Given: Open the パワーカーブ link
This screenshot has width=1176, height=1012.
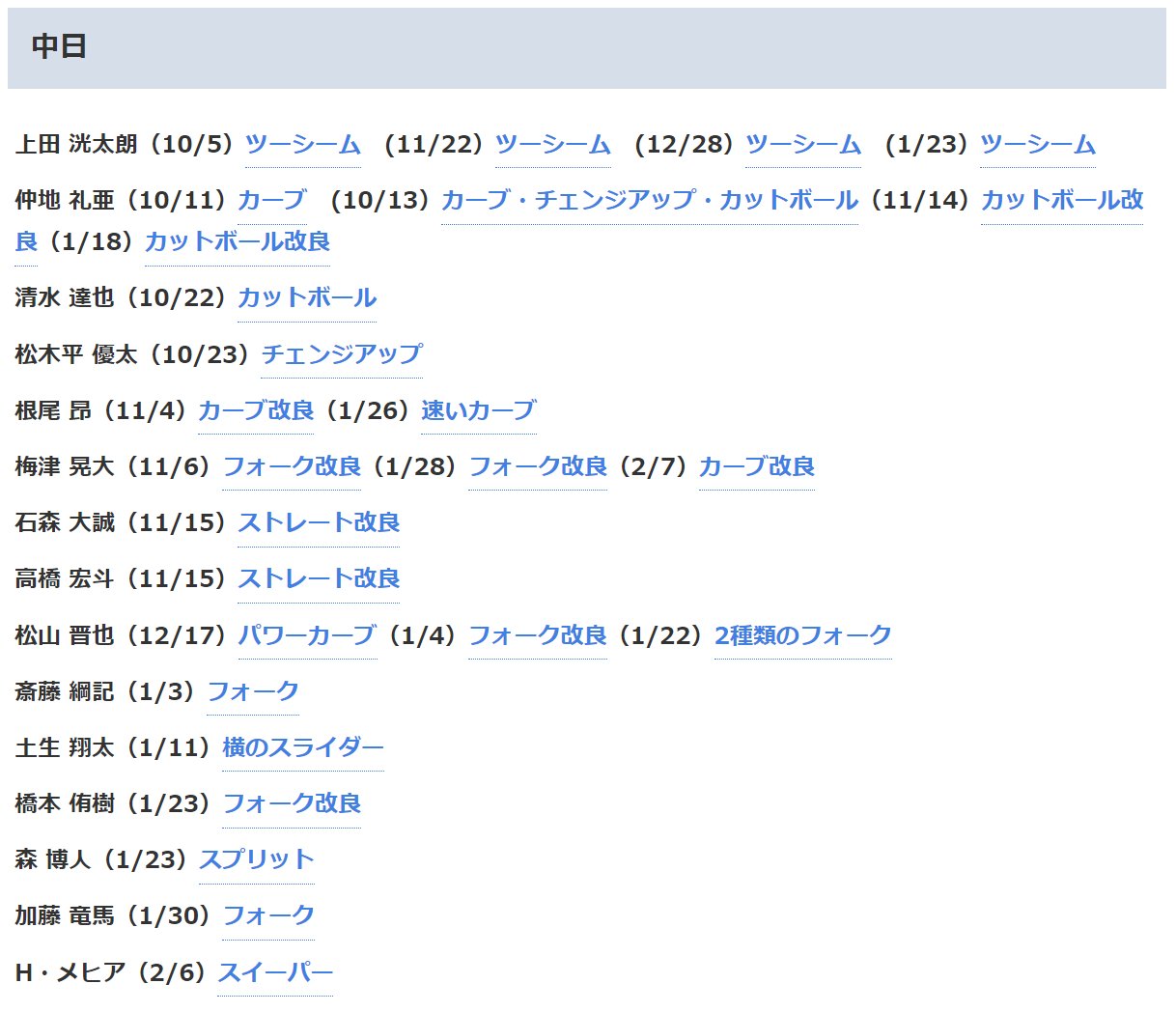Looking at the screenshot, I should coord(307,635).
